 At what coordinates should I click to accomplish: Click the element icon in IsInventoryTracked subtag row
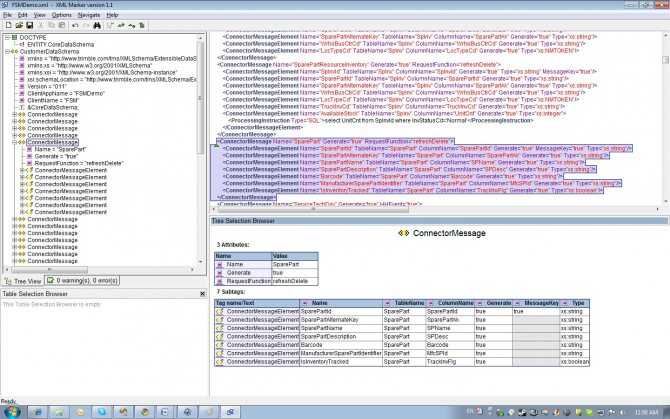(220, 361)
